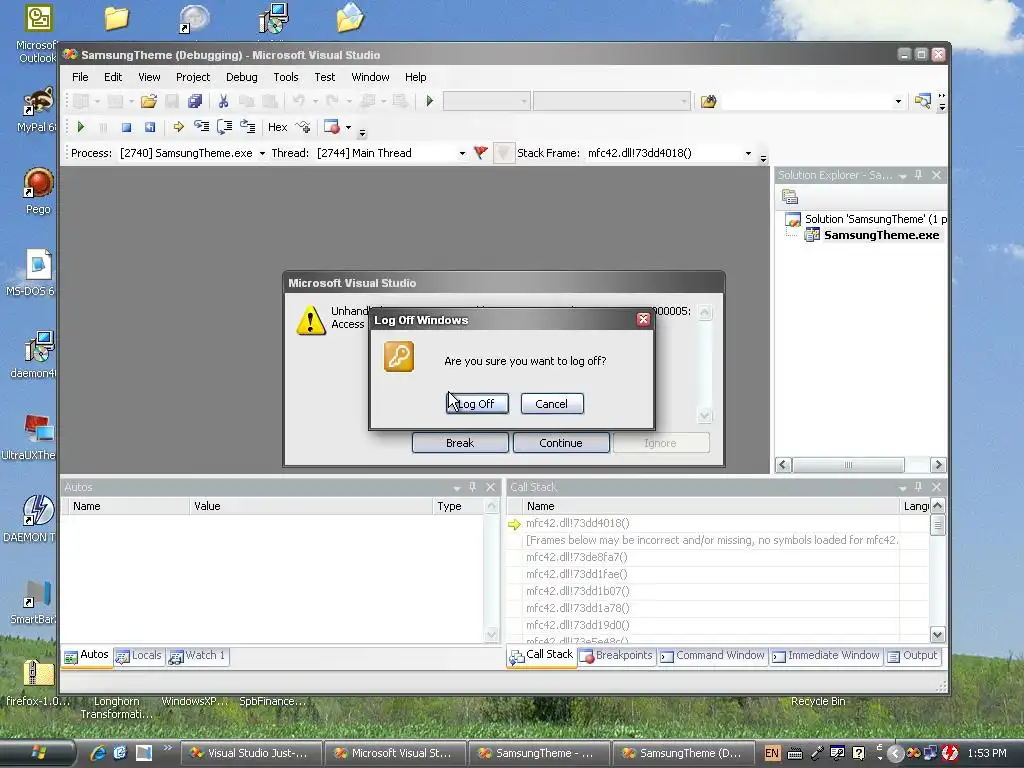Open the Autos panel position dropdown

[x=456, y=488]
